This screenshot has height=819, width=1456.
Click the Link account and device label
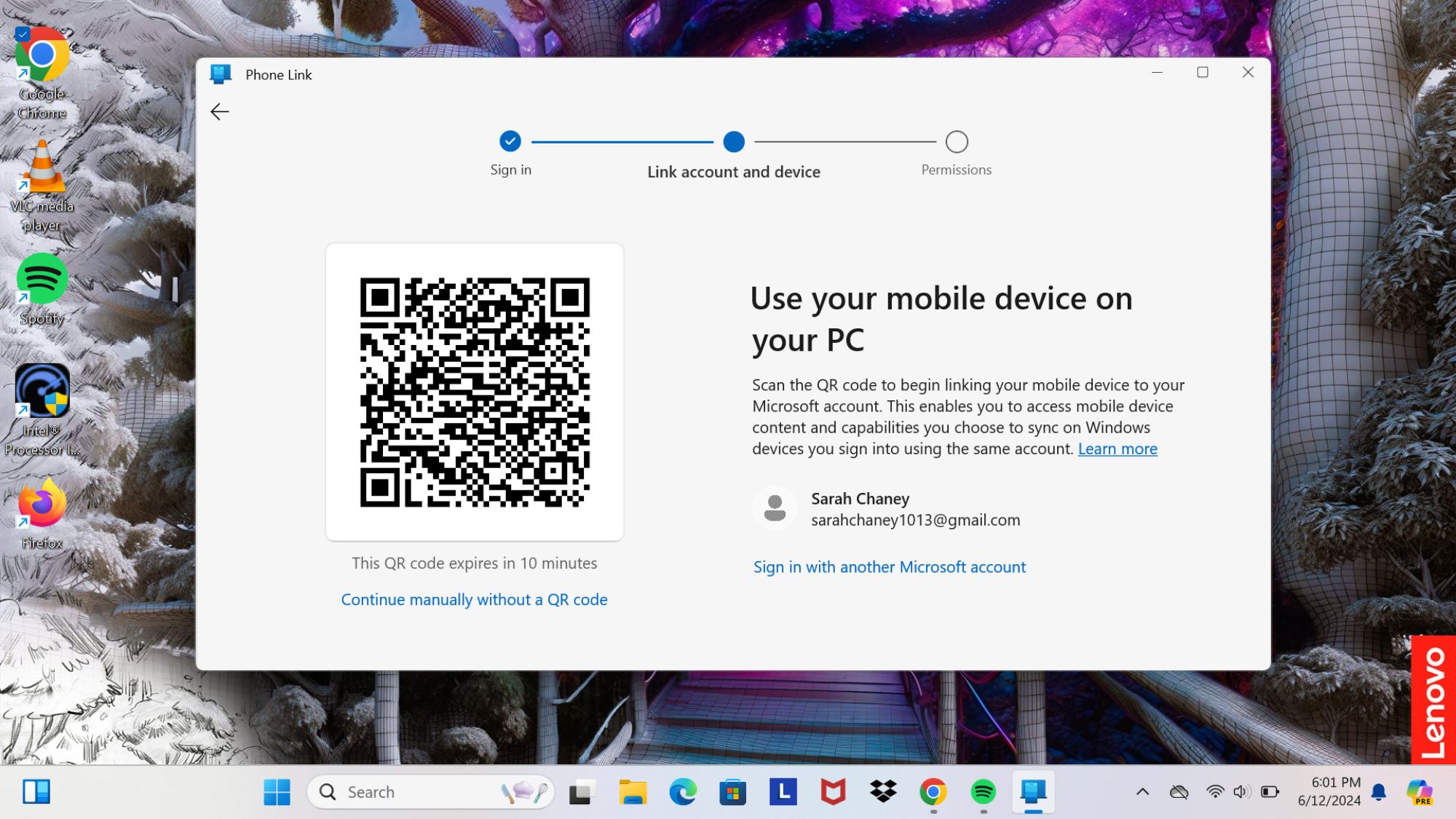pos(734,172)
